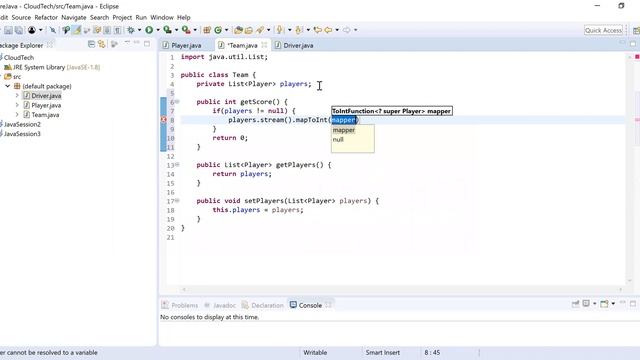Toggle Link with Editor in Package Explorer

(x=102, y=44)
